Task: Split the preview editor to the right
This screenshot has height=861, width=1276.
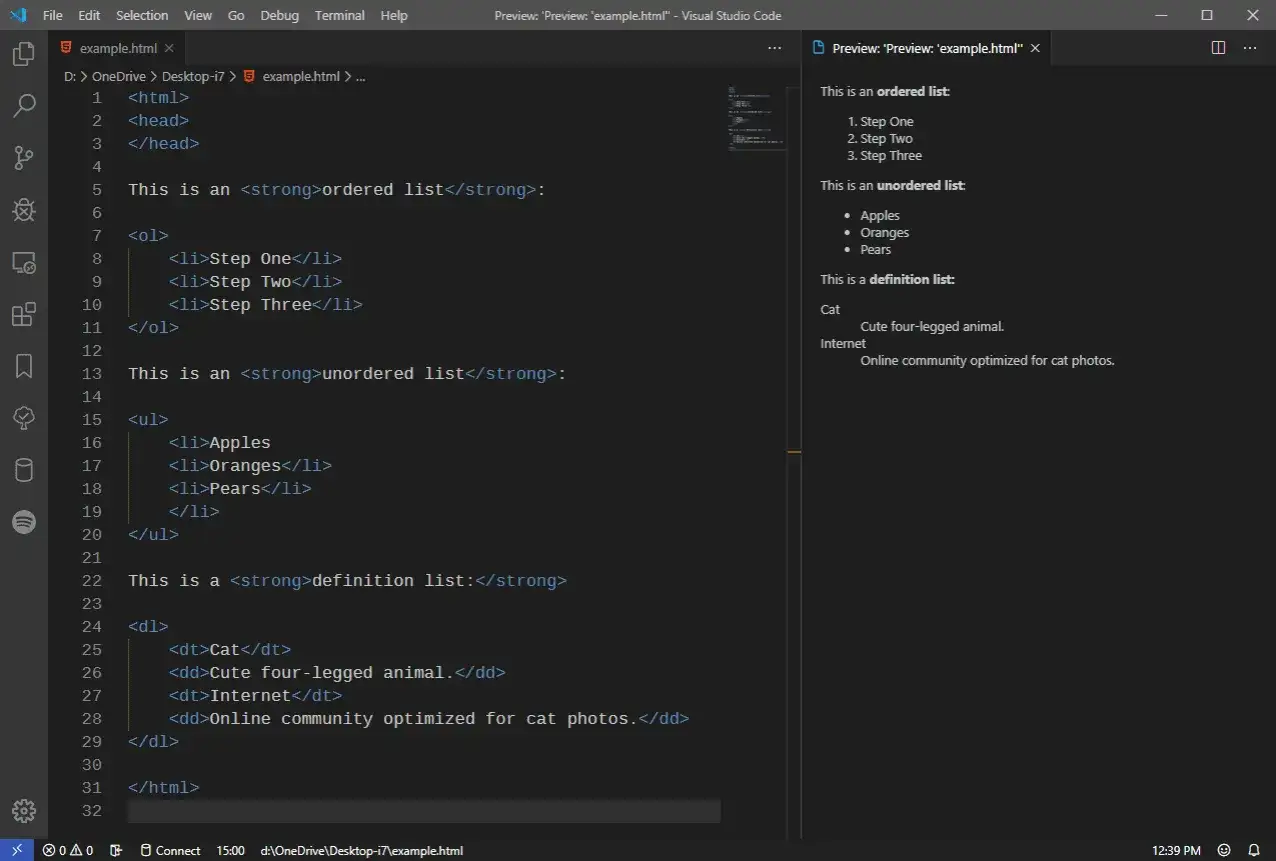Action: [1218, 48]
